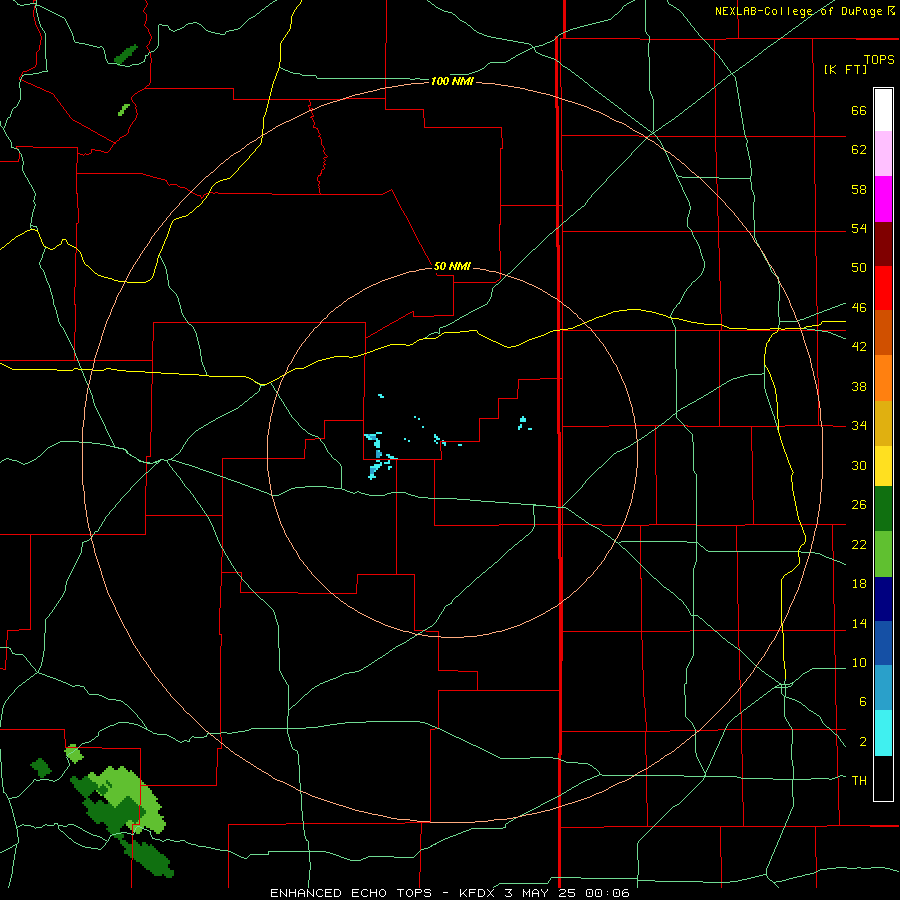Click the [K FT] units label
This screenshot has width=900, height=900.
point(845,70)
